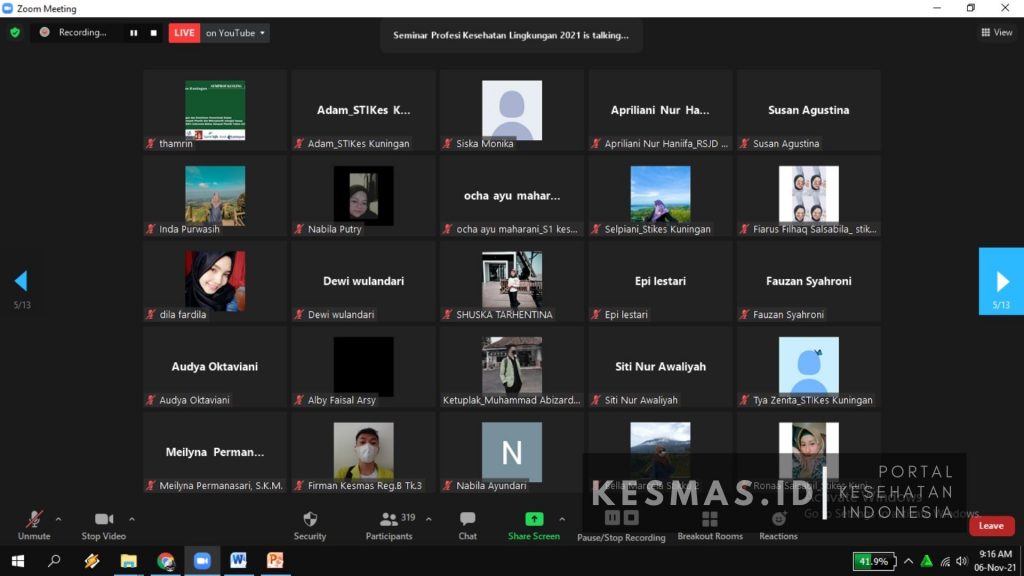Open the View menu
The image size is (1024, 576).
(997, 32)
